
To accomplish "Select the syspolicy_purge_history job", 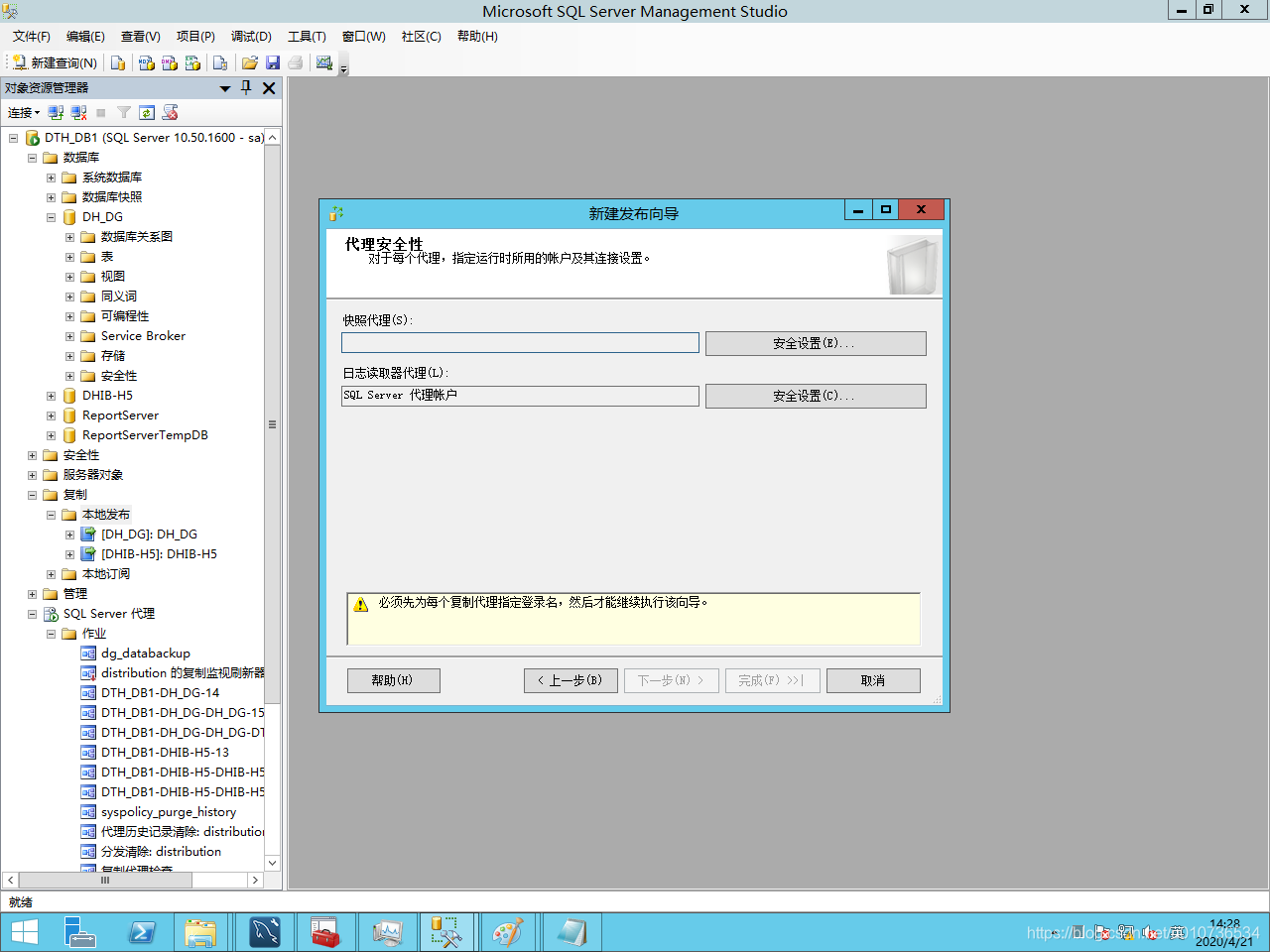I will tap(169, 812).
